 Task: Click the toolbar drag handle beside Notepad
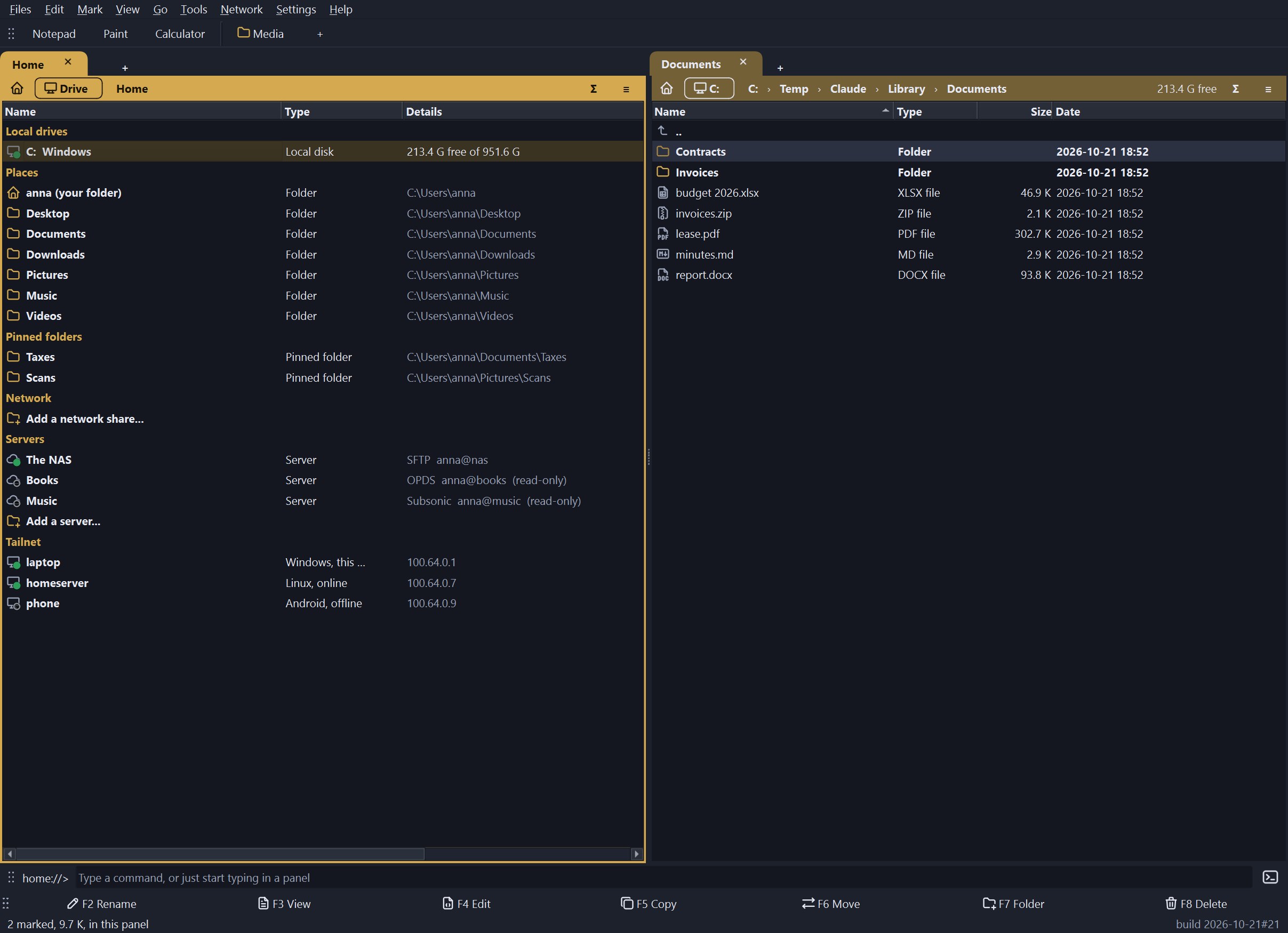point(11,34)
